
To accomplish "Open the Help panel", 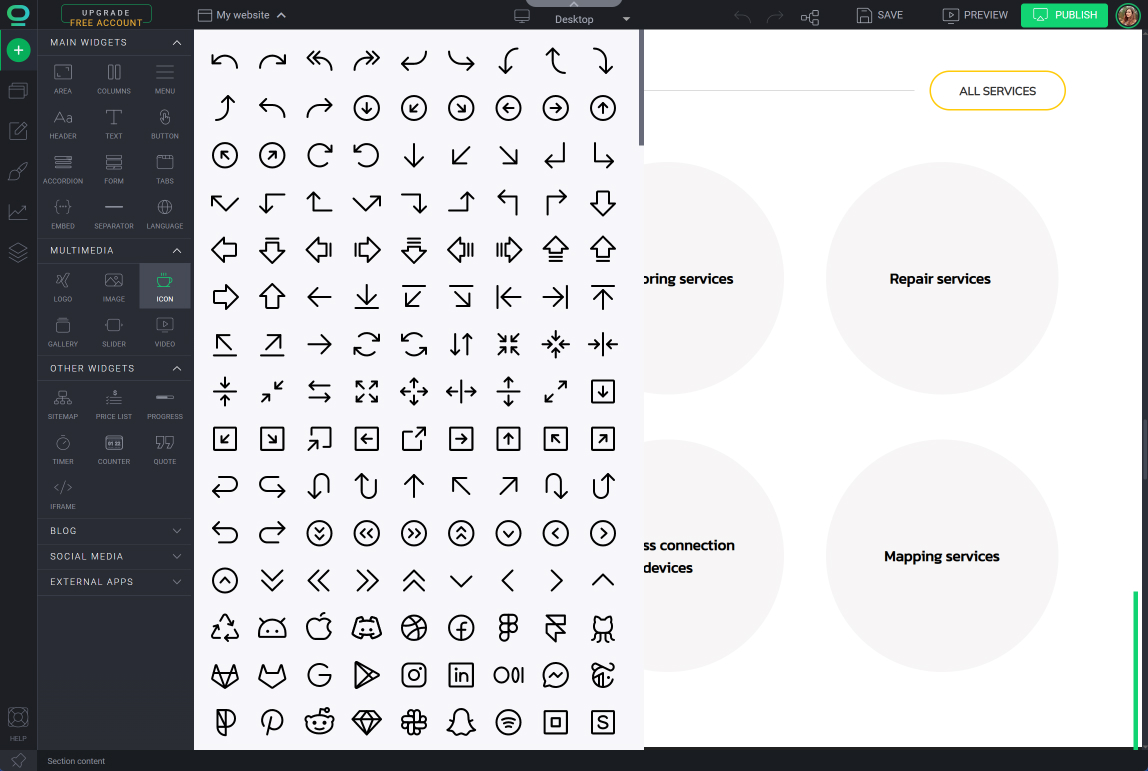I will [18, 724].
